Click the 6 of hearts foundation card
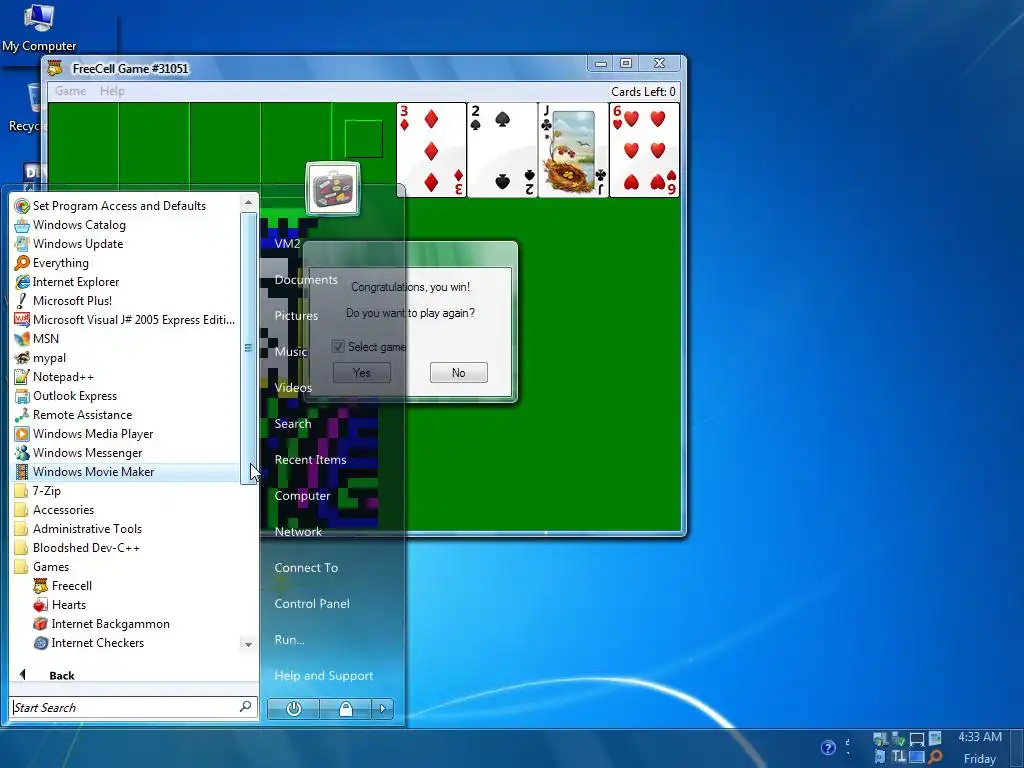1024x768 pixels. [x=645, y=150]
